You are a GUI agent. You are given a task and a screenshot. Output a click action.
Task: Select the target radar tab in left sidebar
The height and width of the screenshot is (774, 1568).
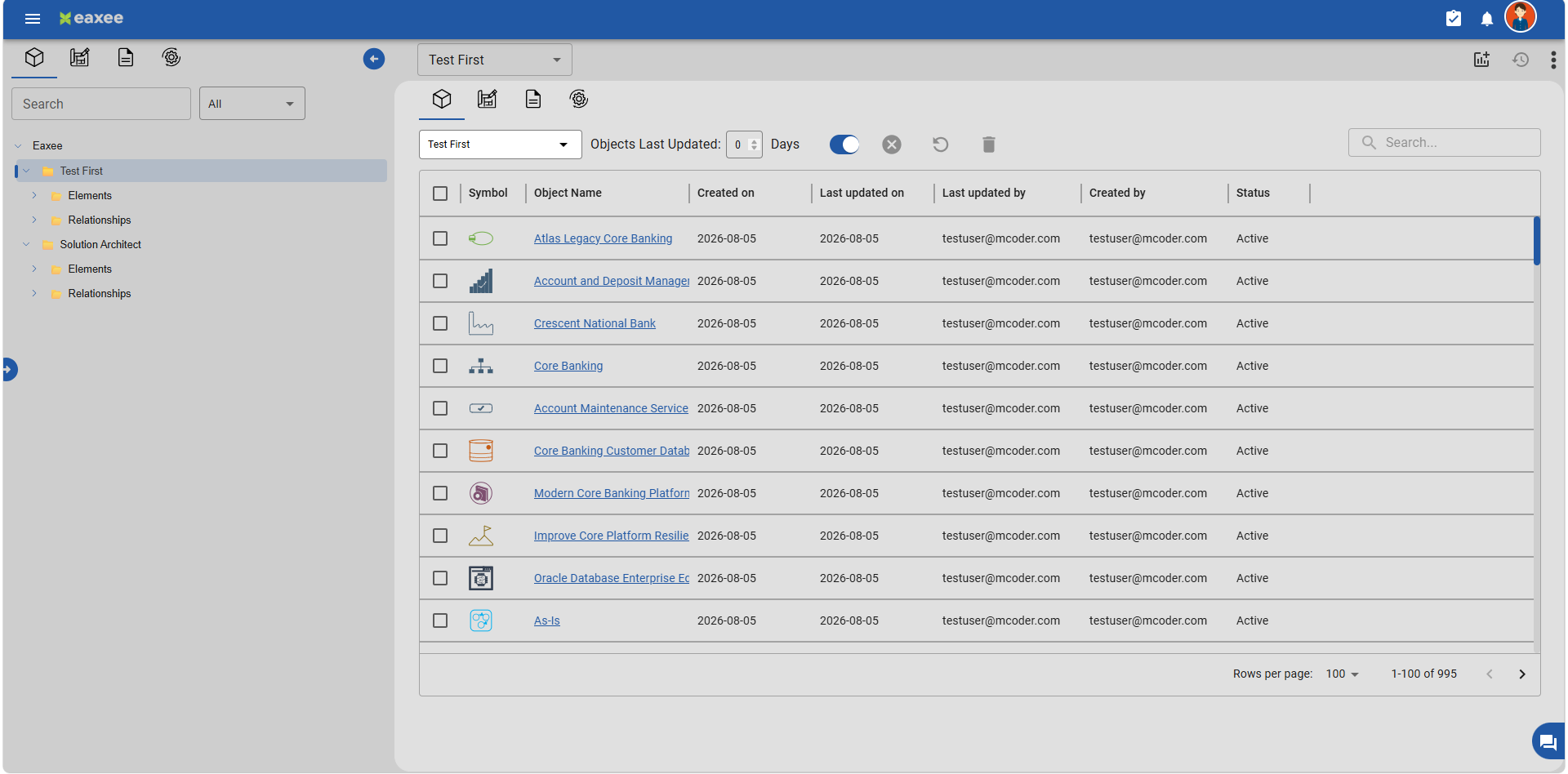[171, 57]
